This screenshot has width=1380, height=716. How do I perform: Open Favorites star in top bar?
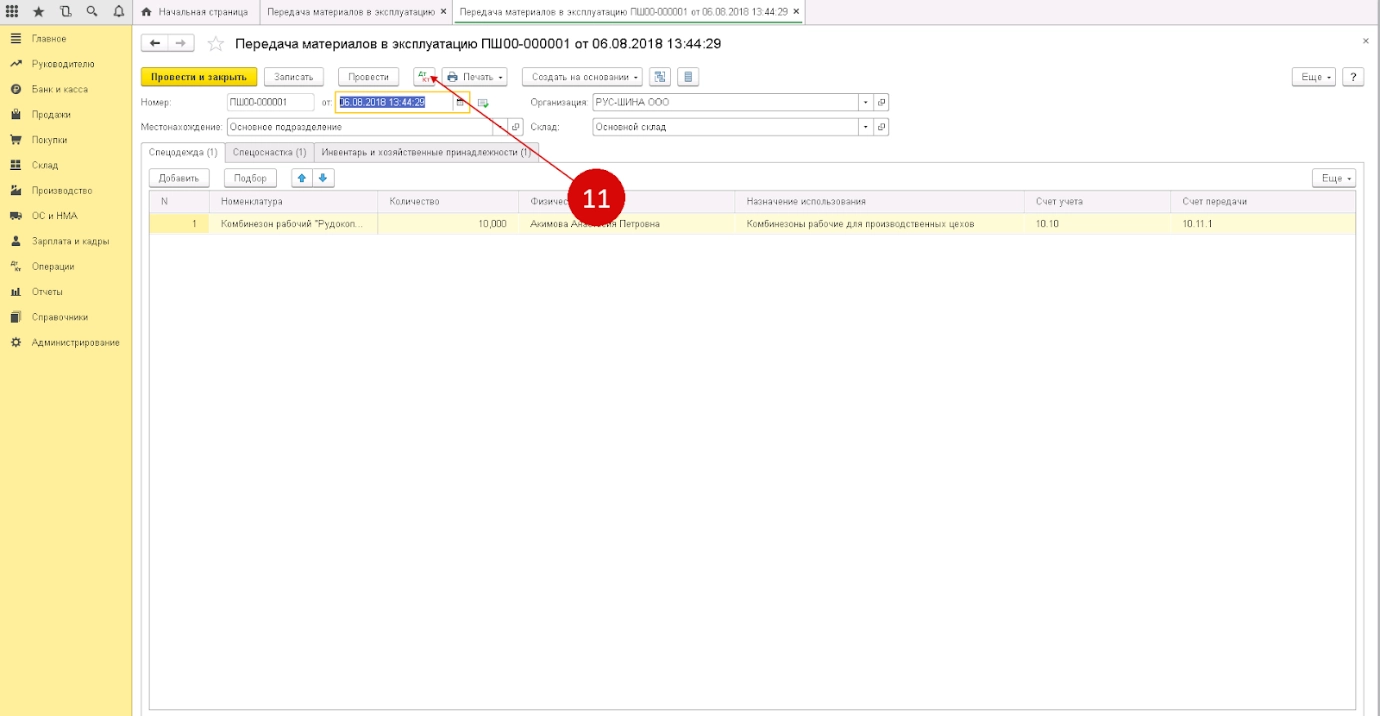click(x=39, y=12)
